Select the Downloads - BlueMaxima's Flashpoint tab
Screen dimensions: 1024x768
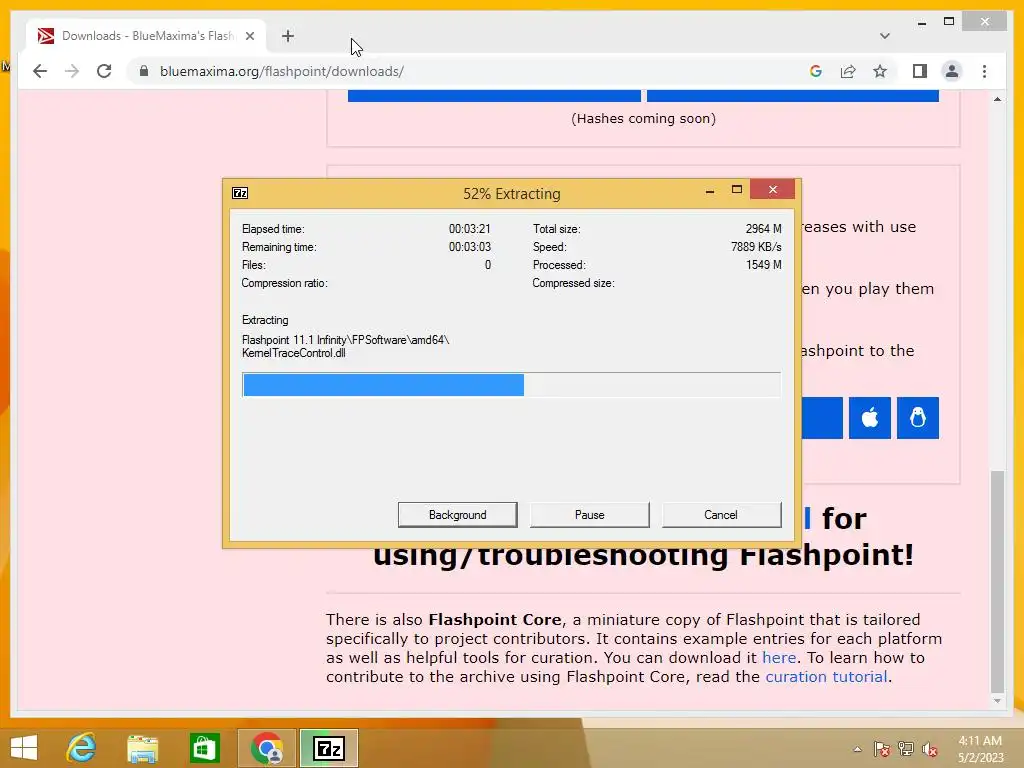click(147, 36)
